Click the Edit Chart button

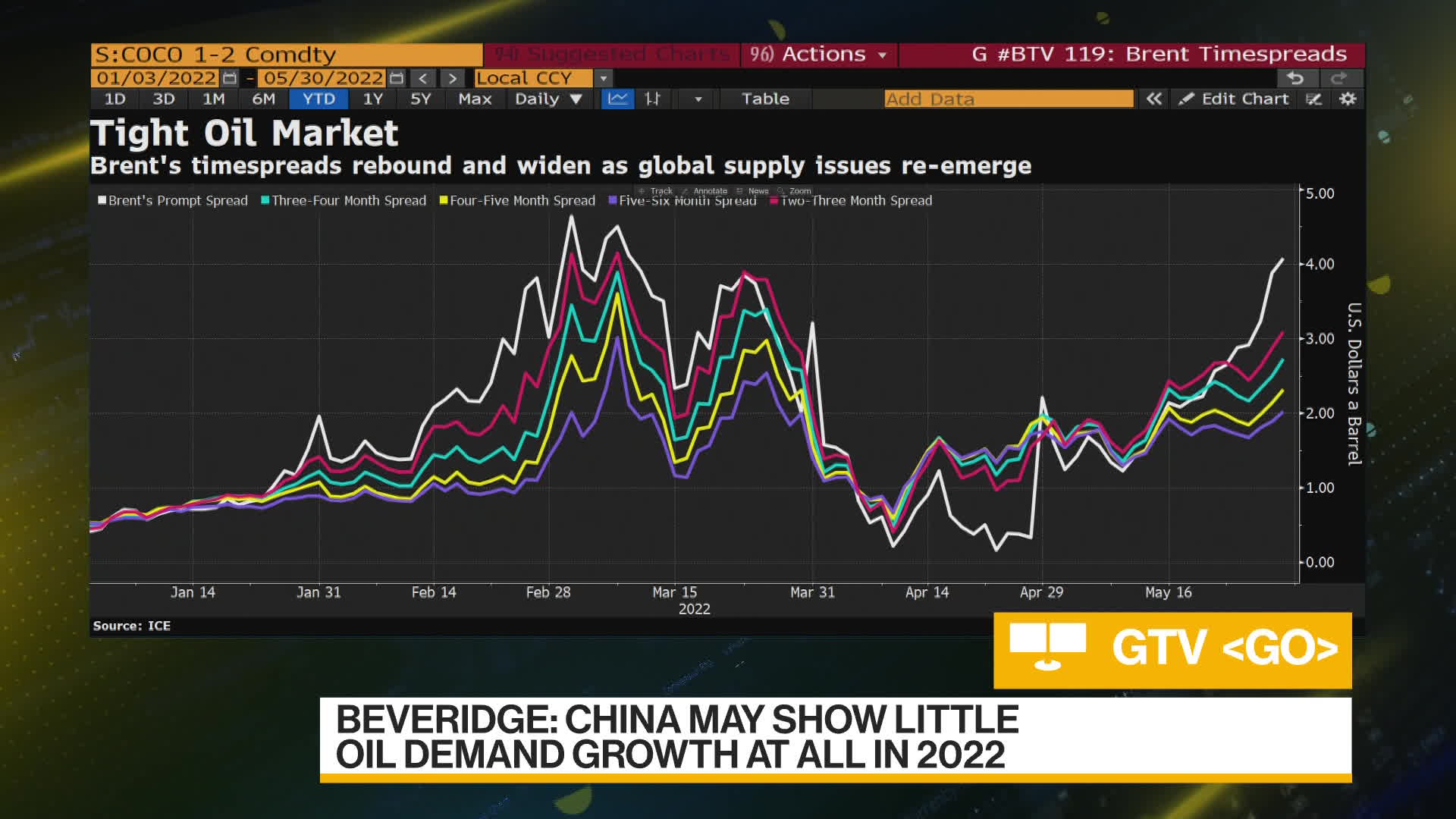pyautogui.click(x=1234, y=99)
